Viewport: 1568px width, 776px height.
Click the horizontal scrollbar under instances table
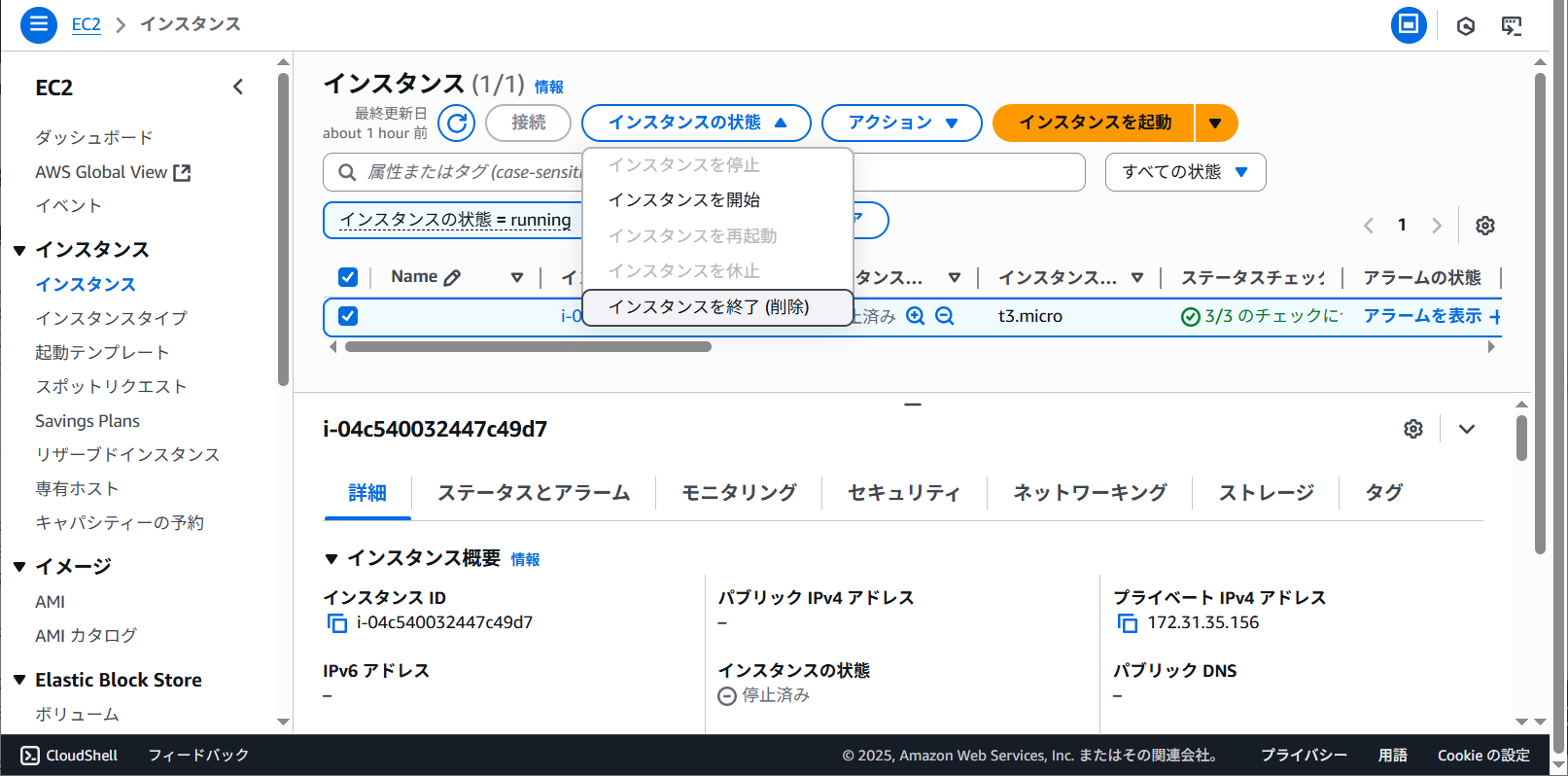click(528, 347)
